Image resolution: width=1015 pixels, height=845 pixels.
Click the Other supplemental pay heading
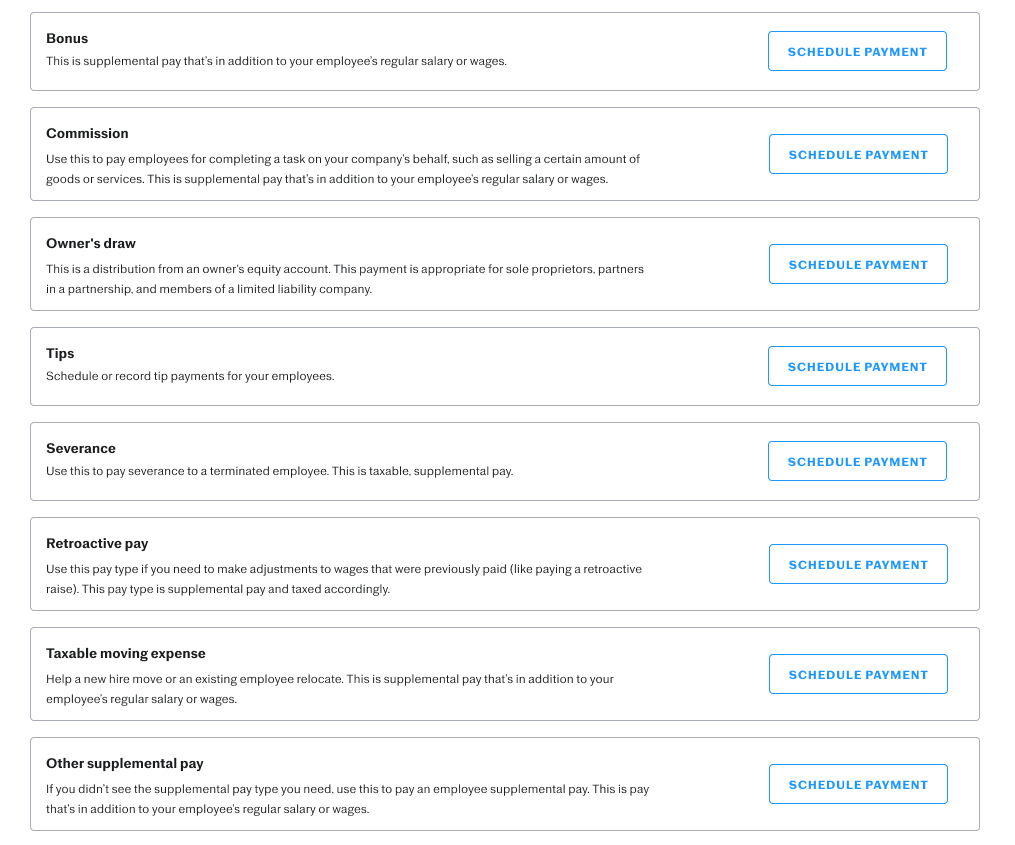pos(125,764)
